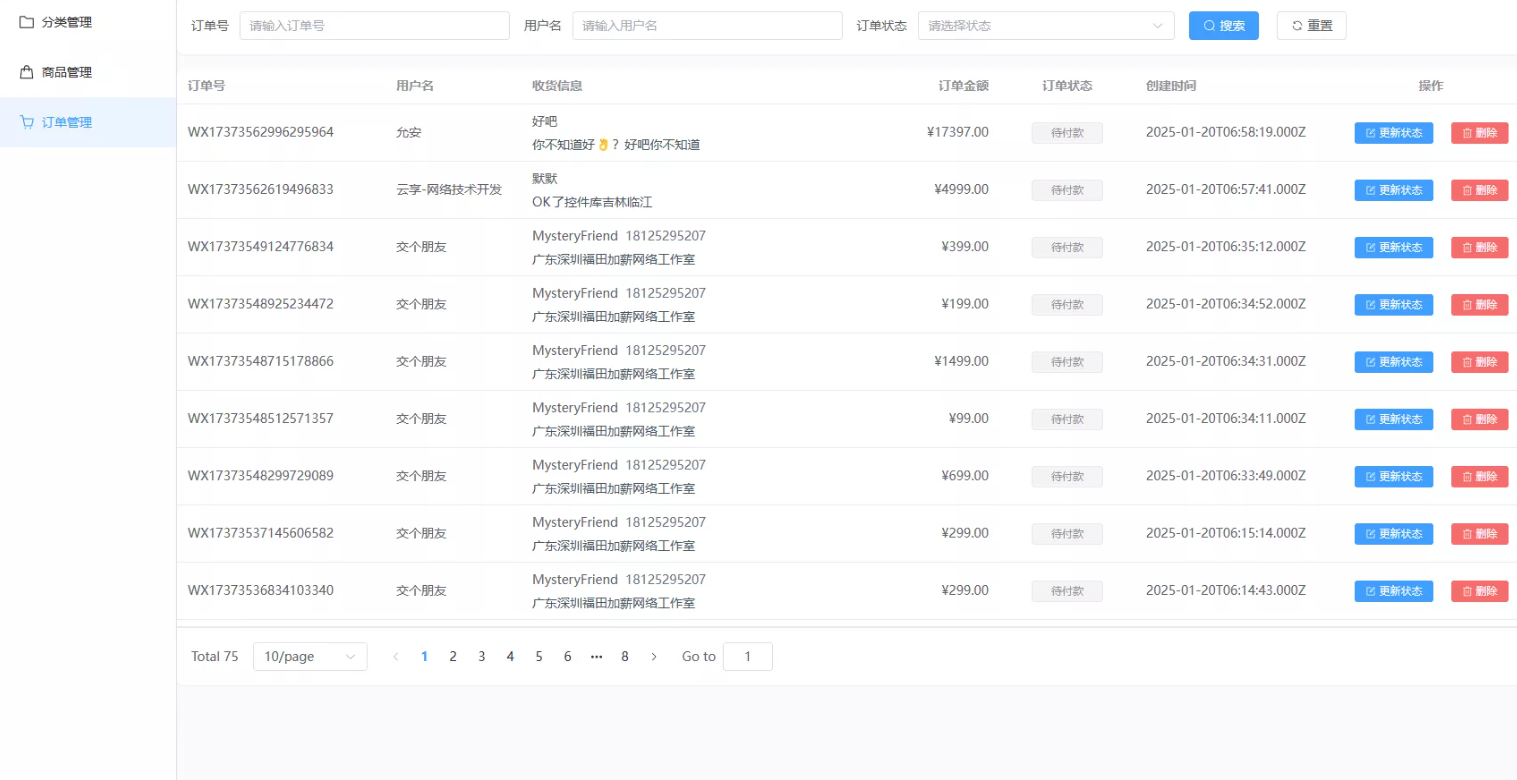The height and width of the screenshot is (780, 1517).
Task: Click the blue 搜索 search button
Action: [1223, 25]
